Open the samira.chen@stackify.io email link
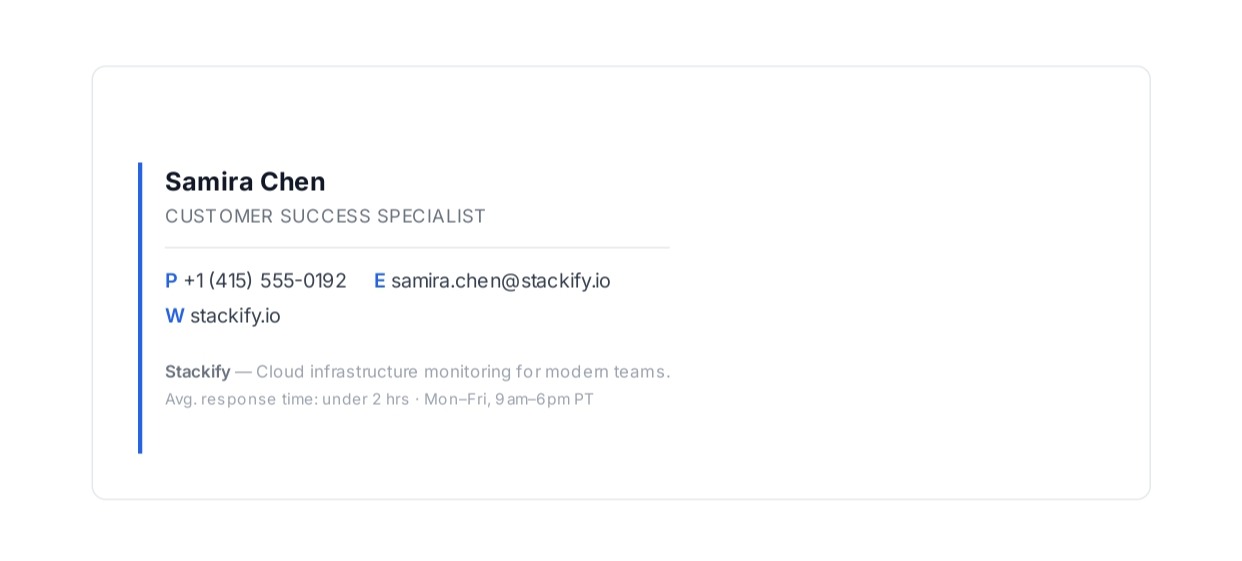 [501, 281]
